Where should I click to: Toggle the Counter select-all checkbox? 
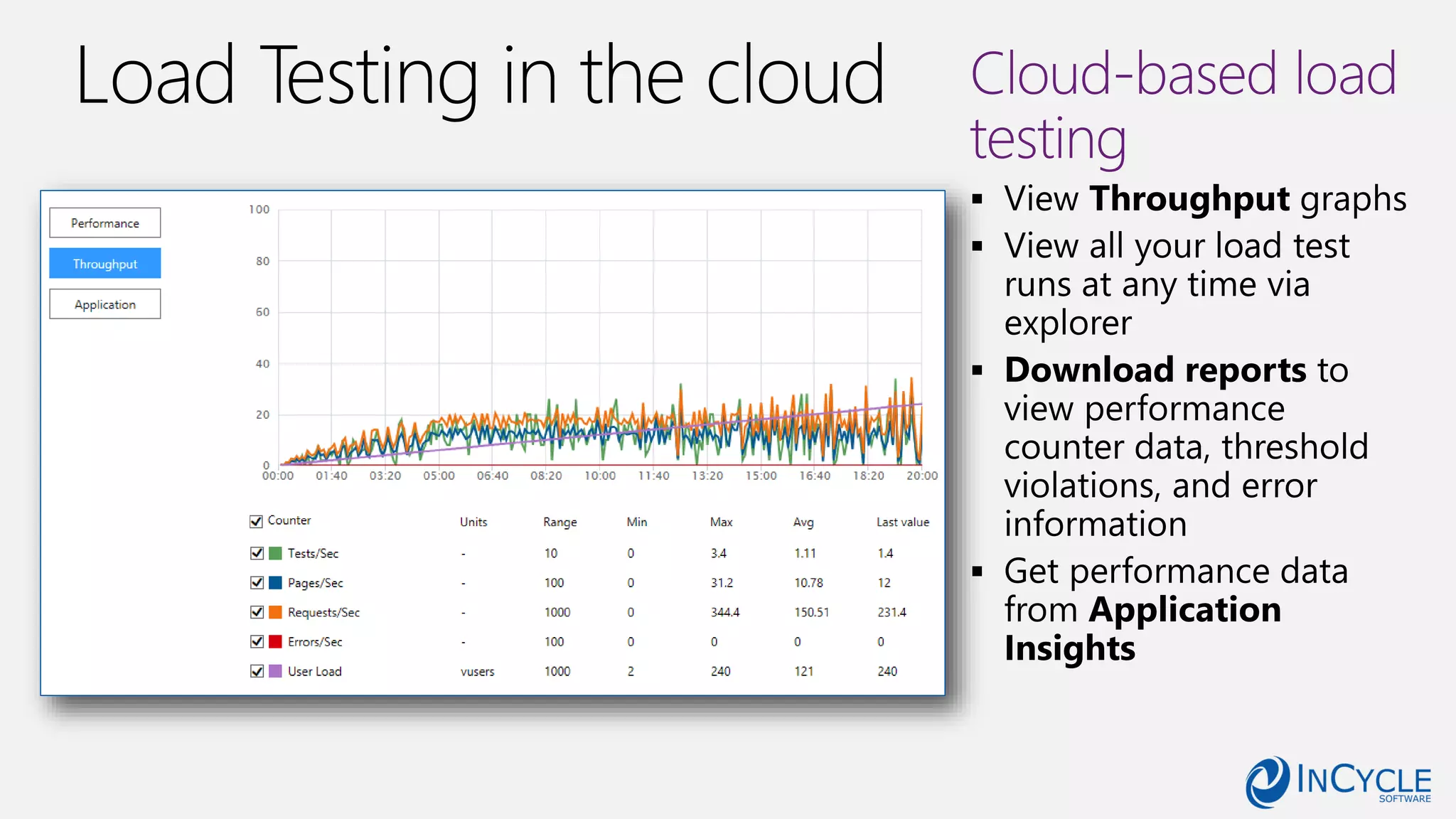[x=257, y=522]
